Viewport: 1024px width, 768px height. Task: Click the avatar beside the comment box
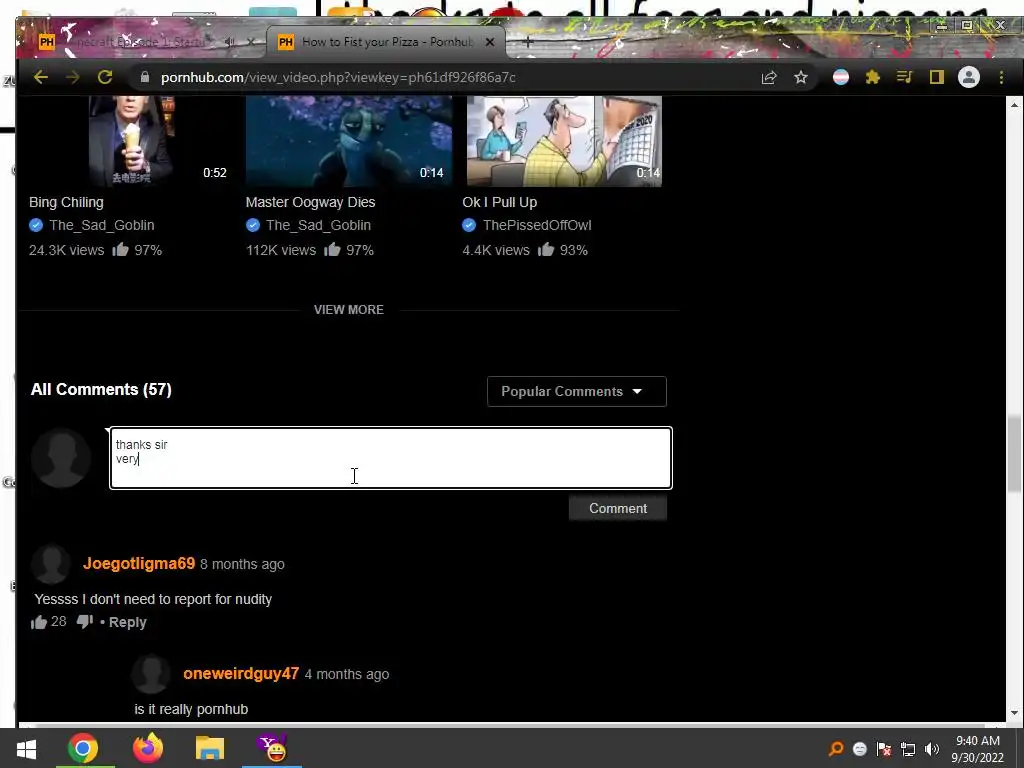coord(61,458)
